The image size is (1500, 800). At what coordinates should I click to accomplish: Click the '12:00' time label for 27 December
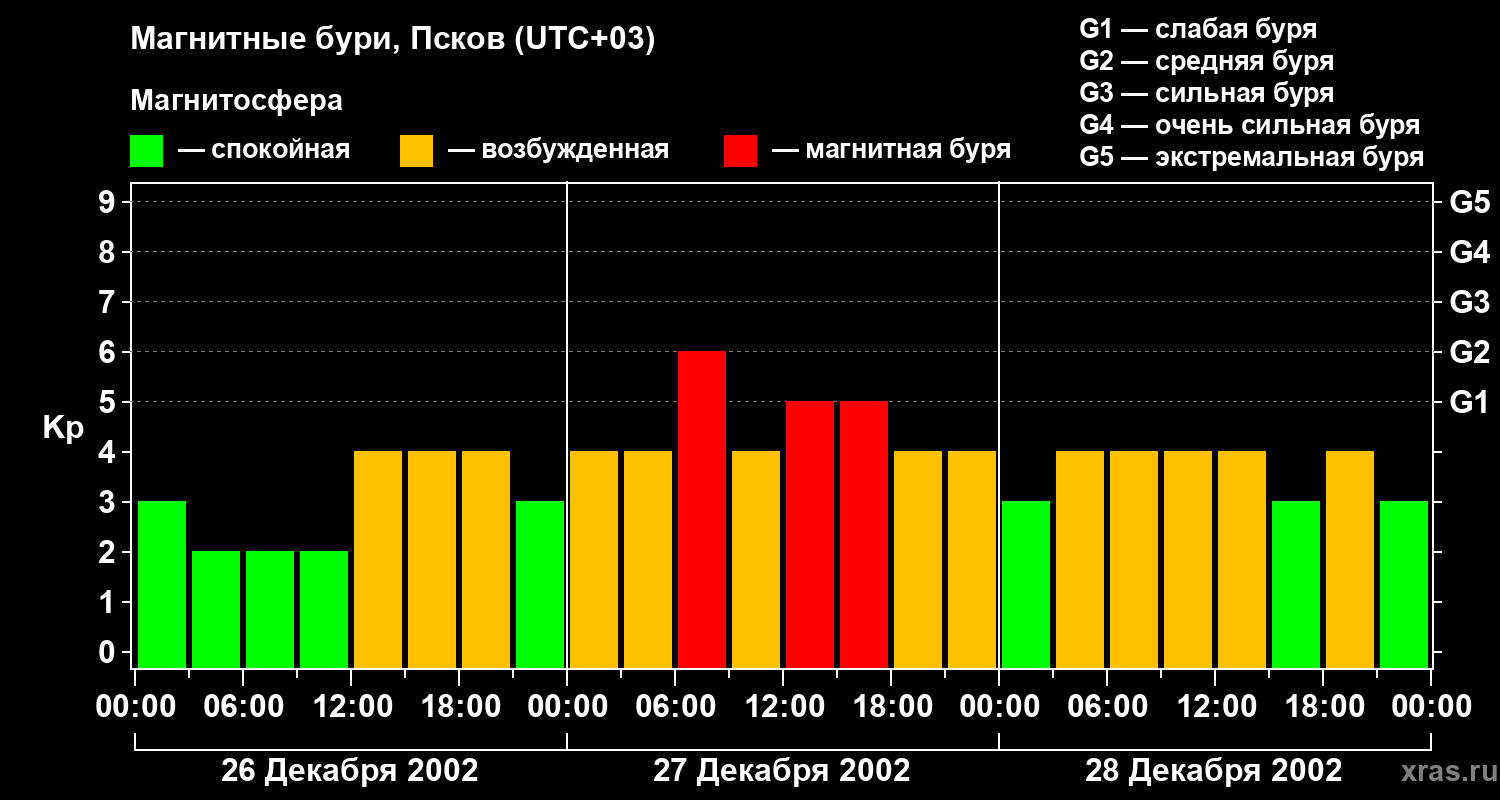coord(783,707)
